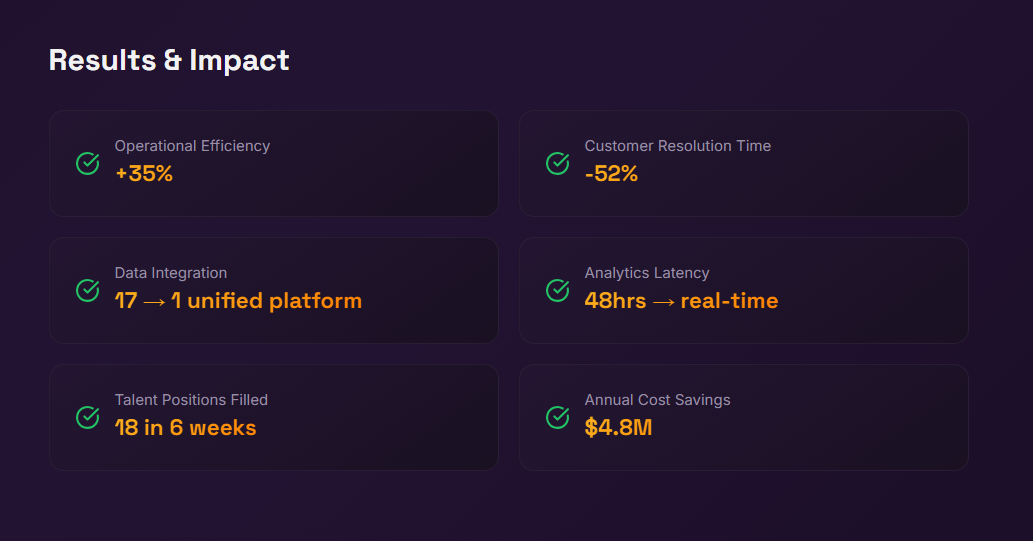The width and height of the screenshot is (1033, 541).
Task: Select the Results & Impact heading
Action: click(x=169, y=60)
